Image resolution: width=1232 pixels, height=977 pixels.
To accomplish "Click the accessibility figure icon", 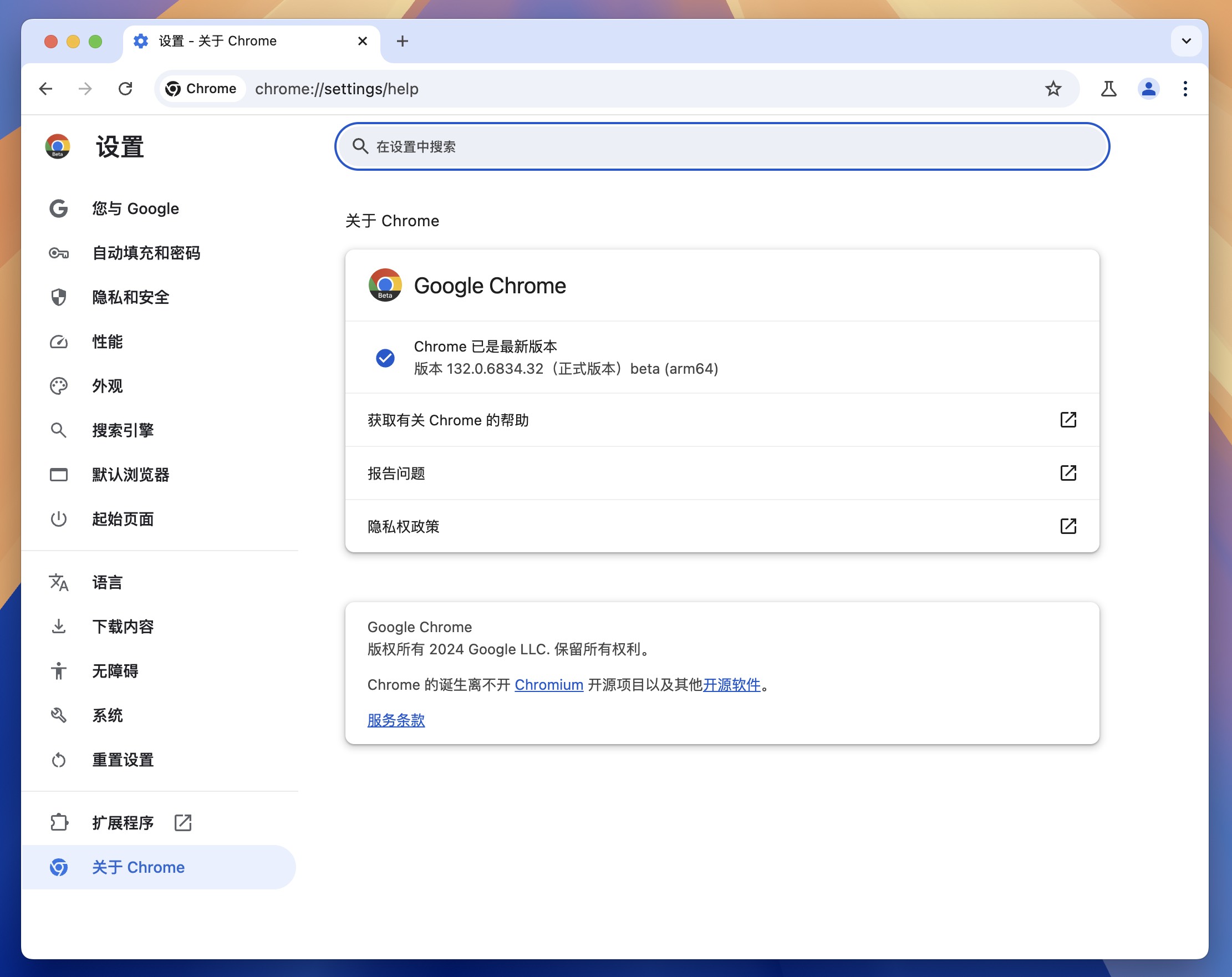I will click(58, 671).
